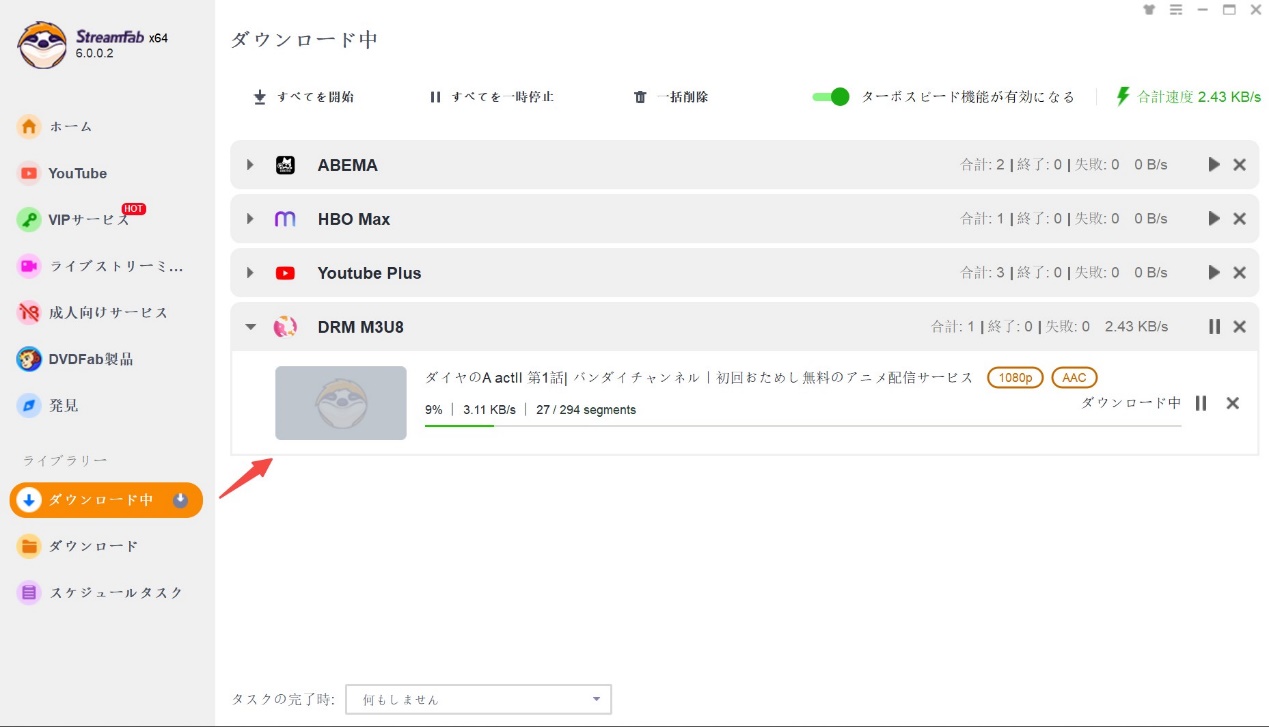Pause the DRM M3U8 download task
This screenshot has width=1269, height=727.
point(1200,403)
